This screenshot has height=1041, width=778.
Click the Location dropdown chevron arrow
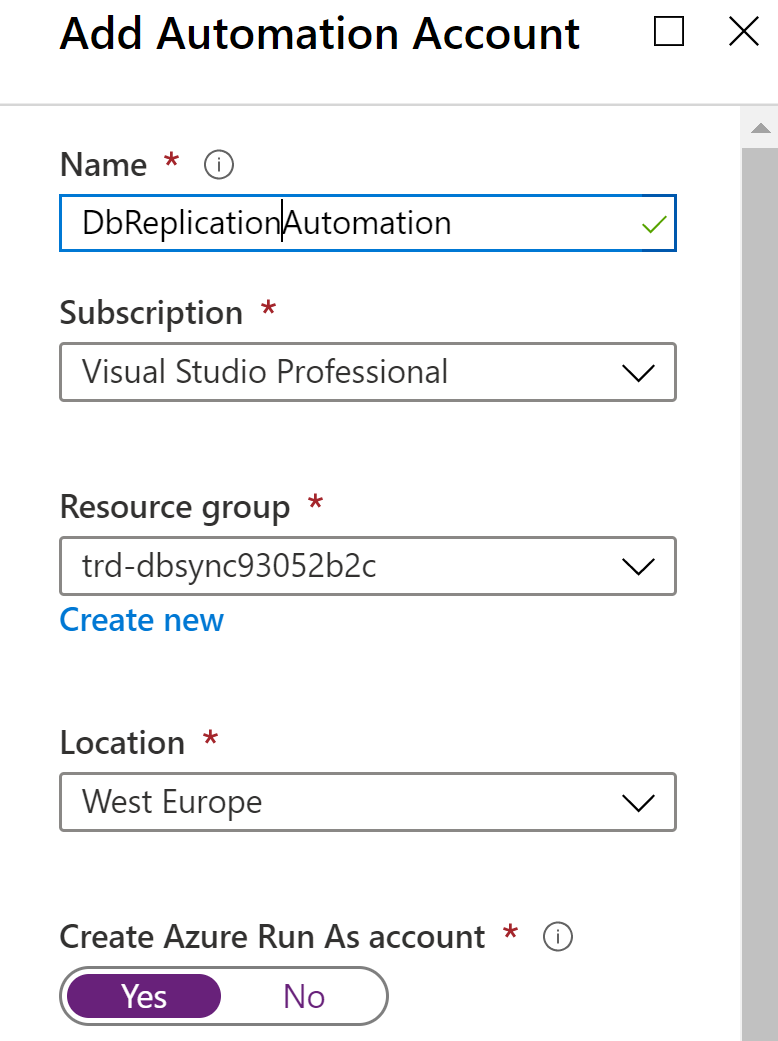[x=637, y=802]
